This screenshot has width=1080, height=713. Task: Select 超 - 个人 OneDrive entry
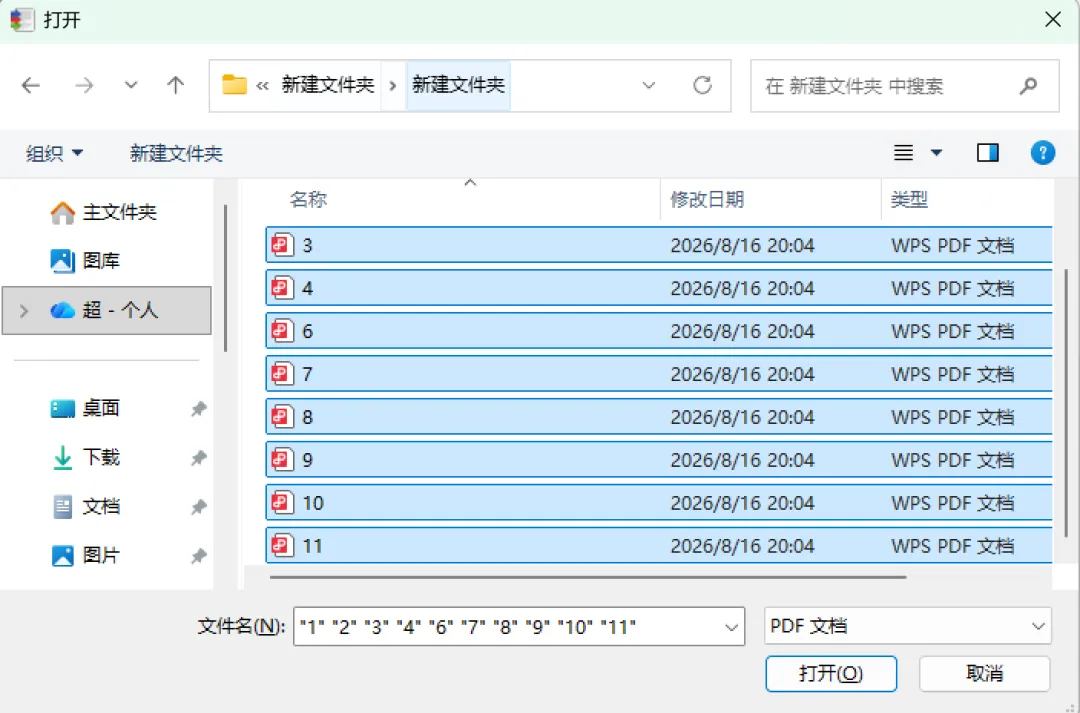click(107, 311)
